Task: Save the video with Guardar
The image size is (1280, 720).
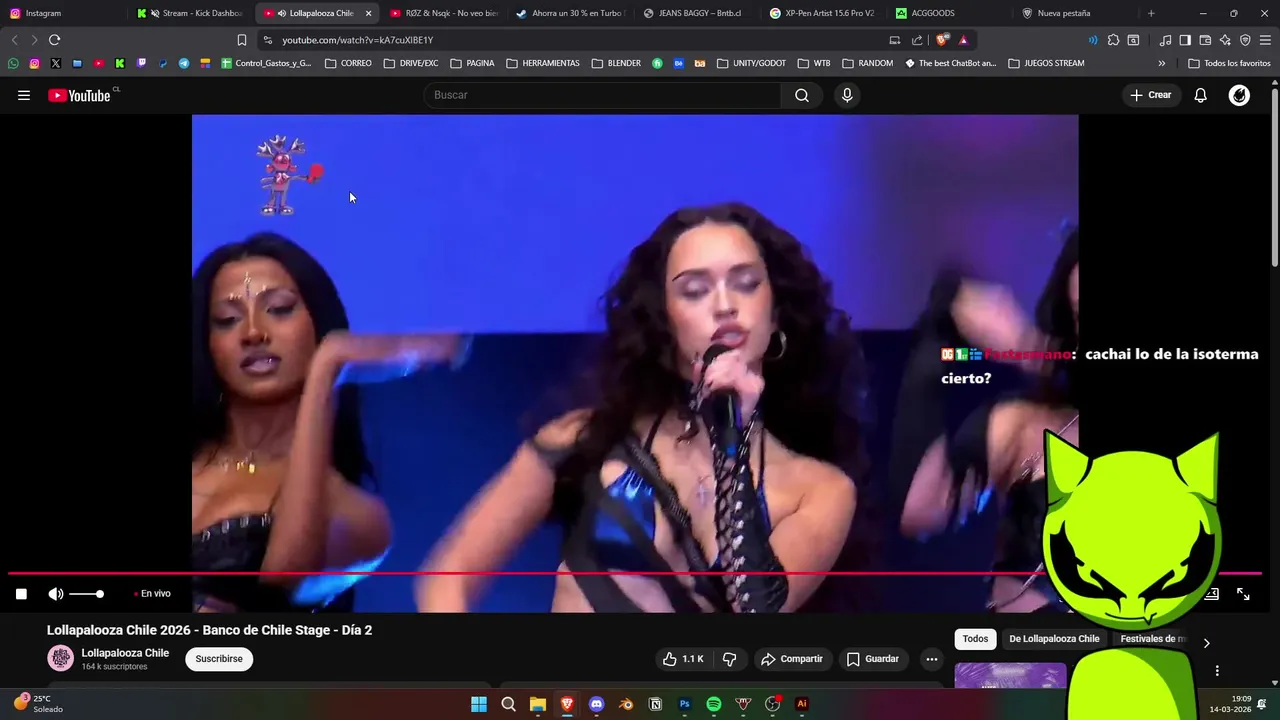Action: coord(873,659)
